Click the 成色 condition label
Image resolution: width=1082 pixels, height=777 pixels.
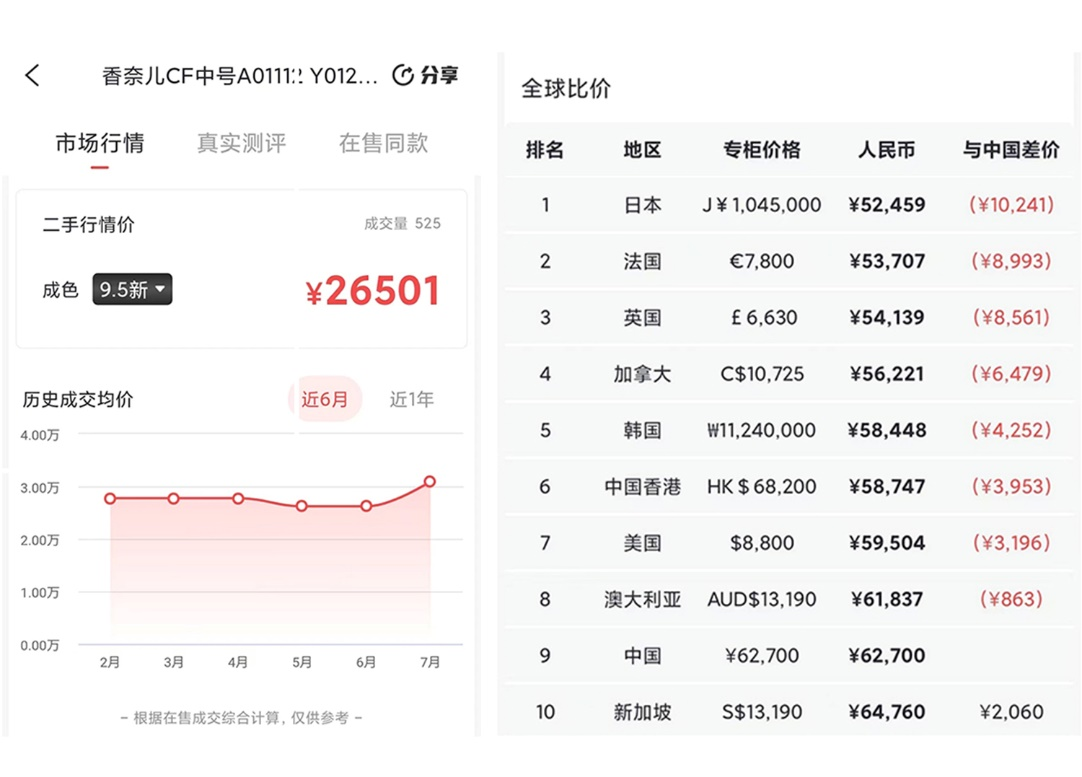coord(61,290)
